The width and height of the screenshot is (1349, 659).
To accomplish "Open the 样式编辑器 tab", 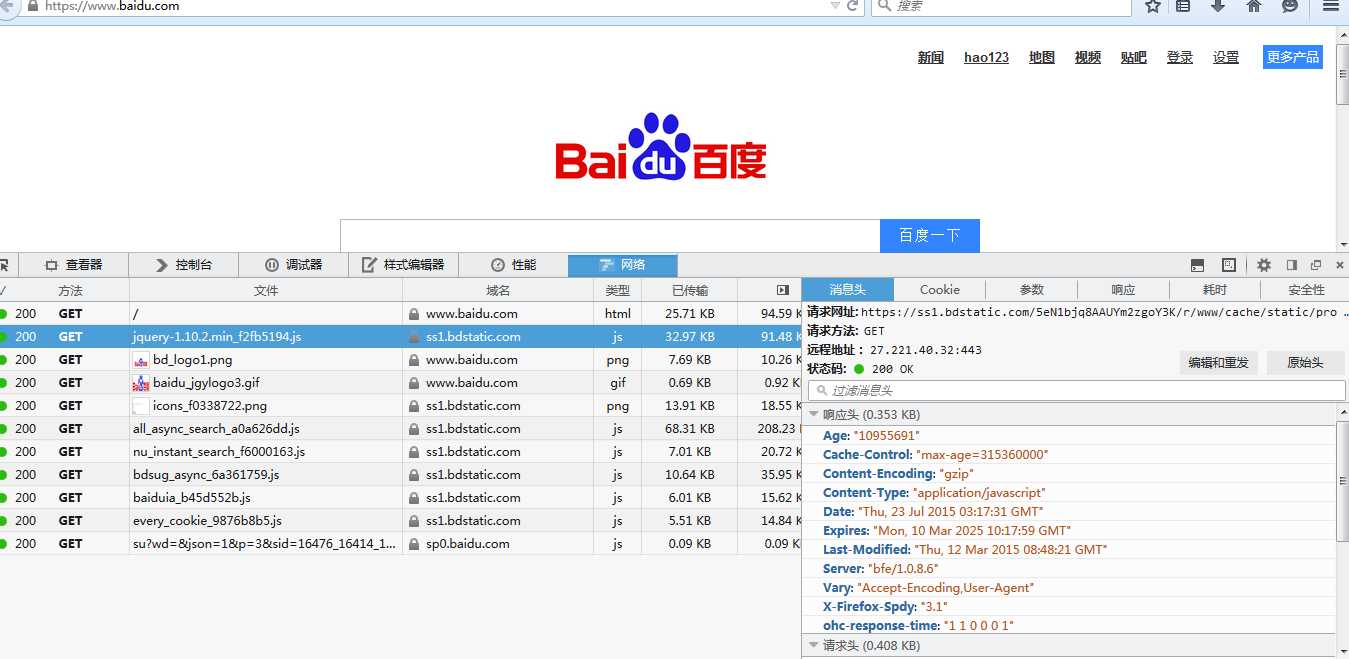I will (403, 265).
